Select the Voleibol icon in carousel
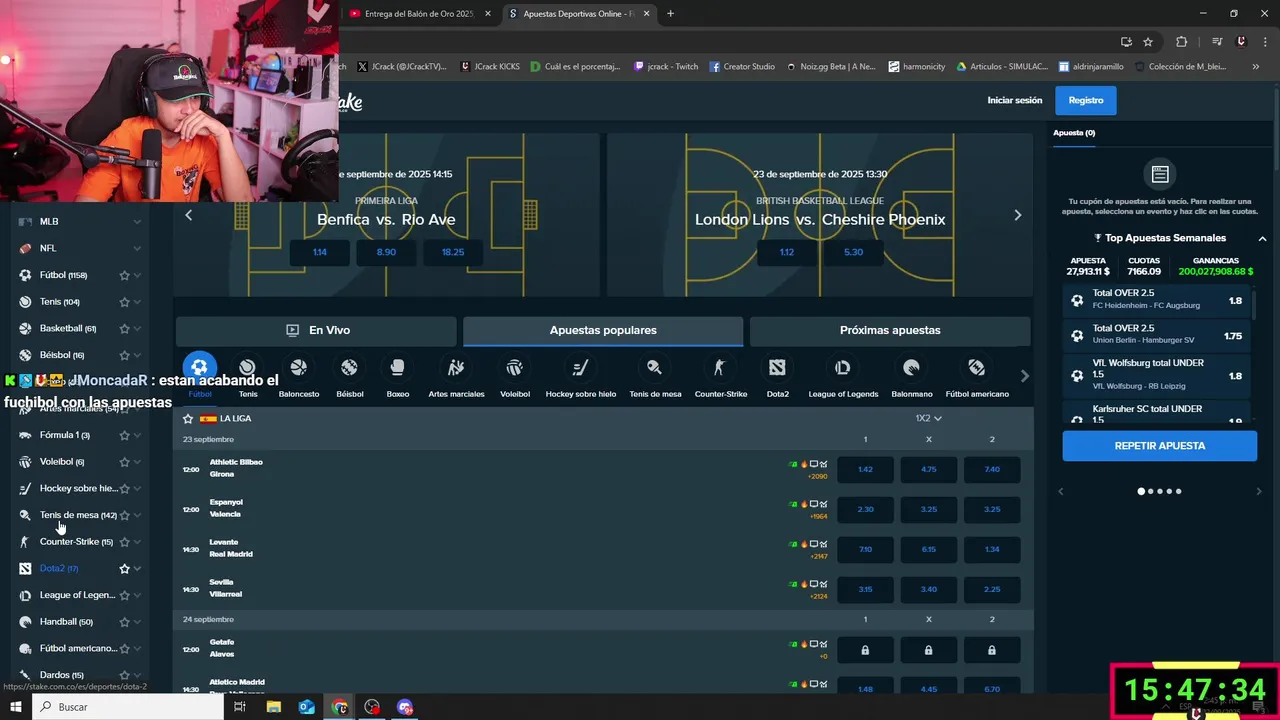 [515, 367]
